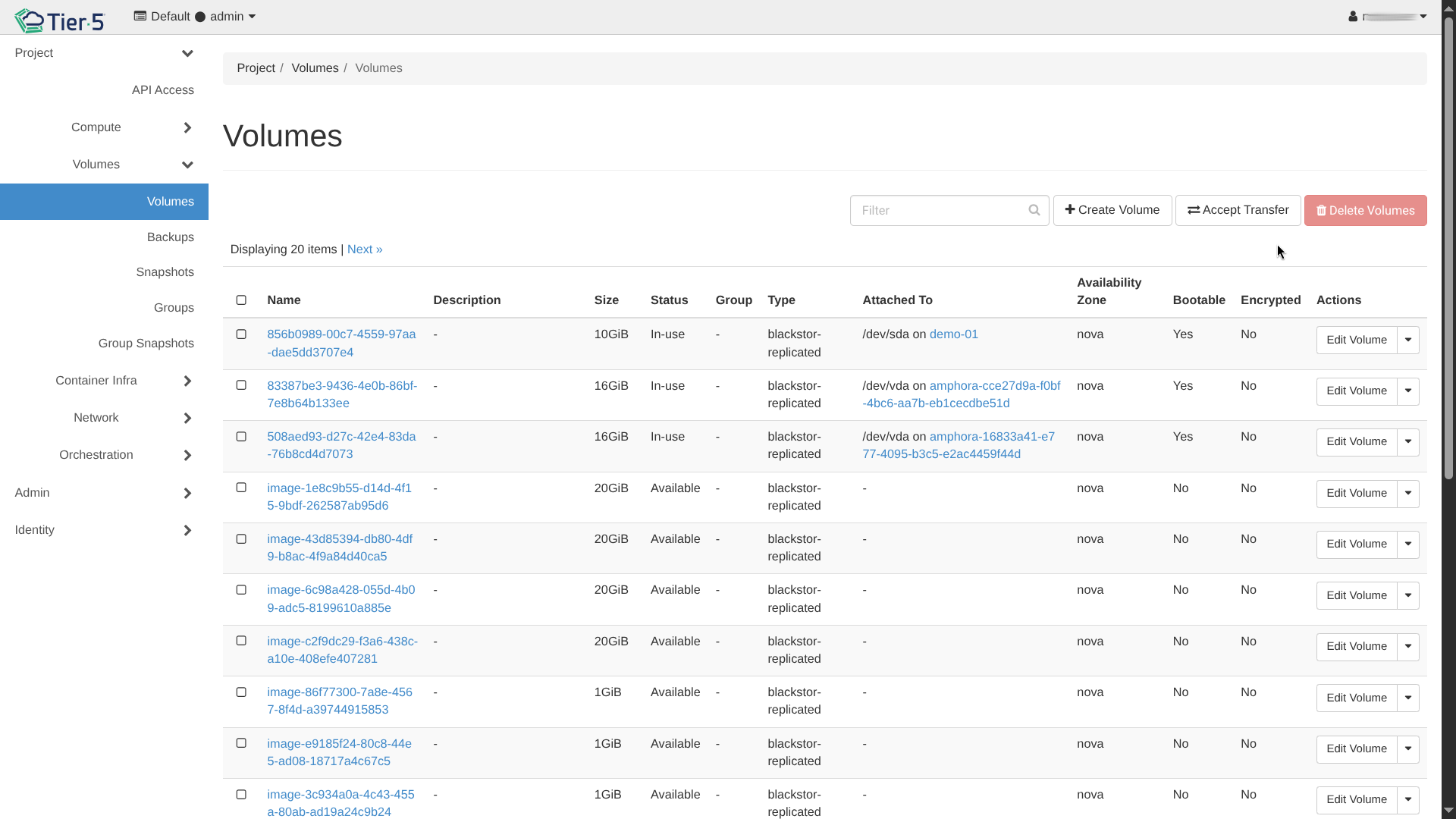Click the search magnifier icon in Filter

(x=1034, y=210)
